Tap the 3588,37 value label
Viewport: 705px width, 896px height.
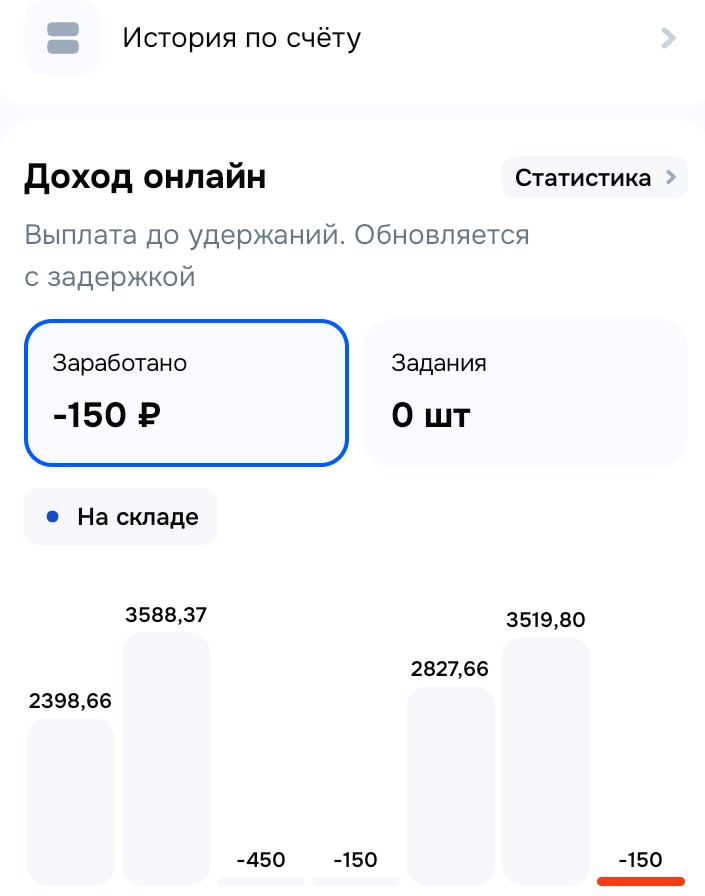pyautogui.click(x=166, y=615)
